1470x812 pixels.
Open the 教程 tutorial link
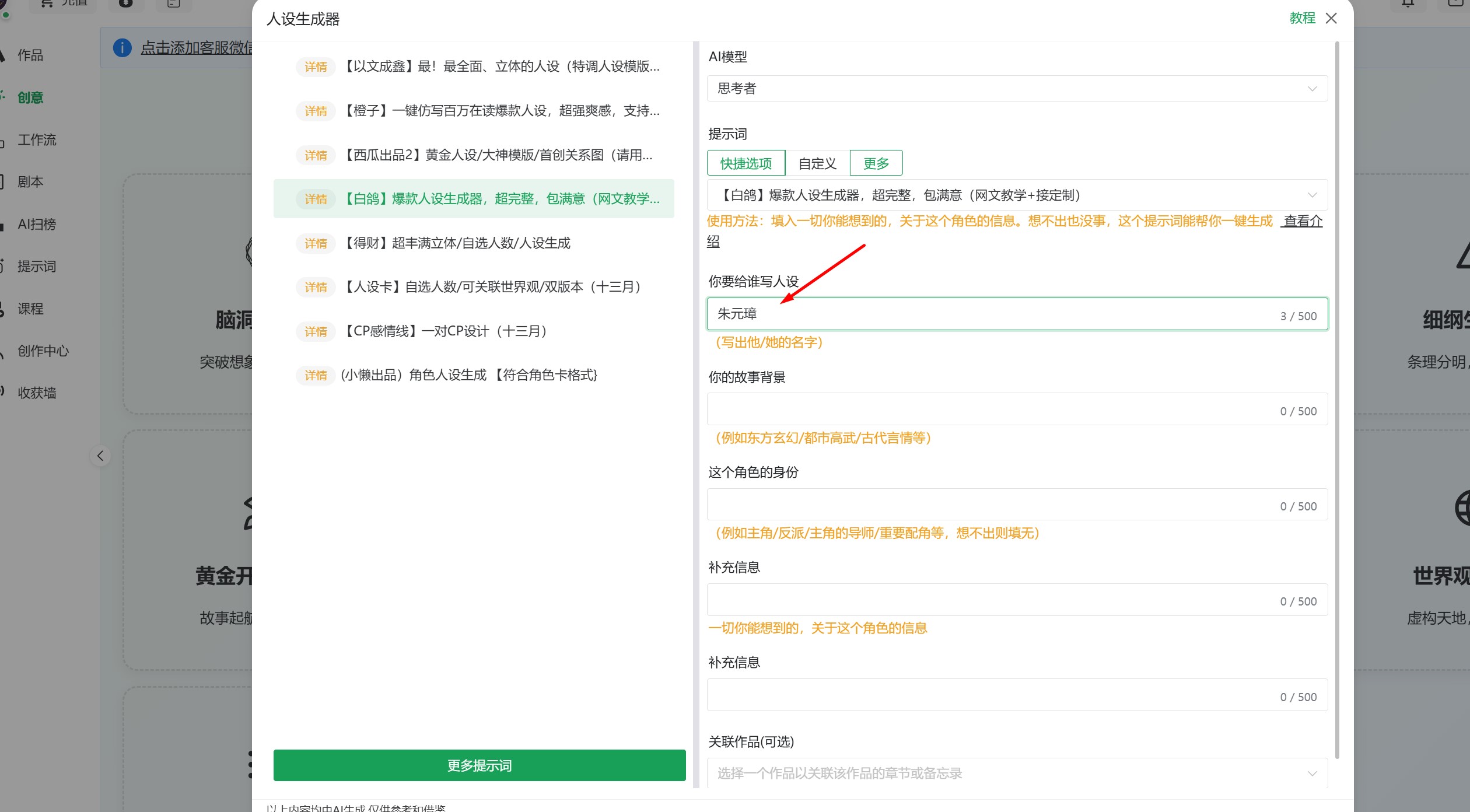coord(1302,18)
